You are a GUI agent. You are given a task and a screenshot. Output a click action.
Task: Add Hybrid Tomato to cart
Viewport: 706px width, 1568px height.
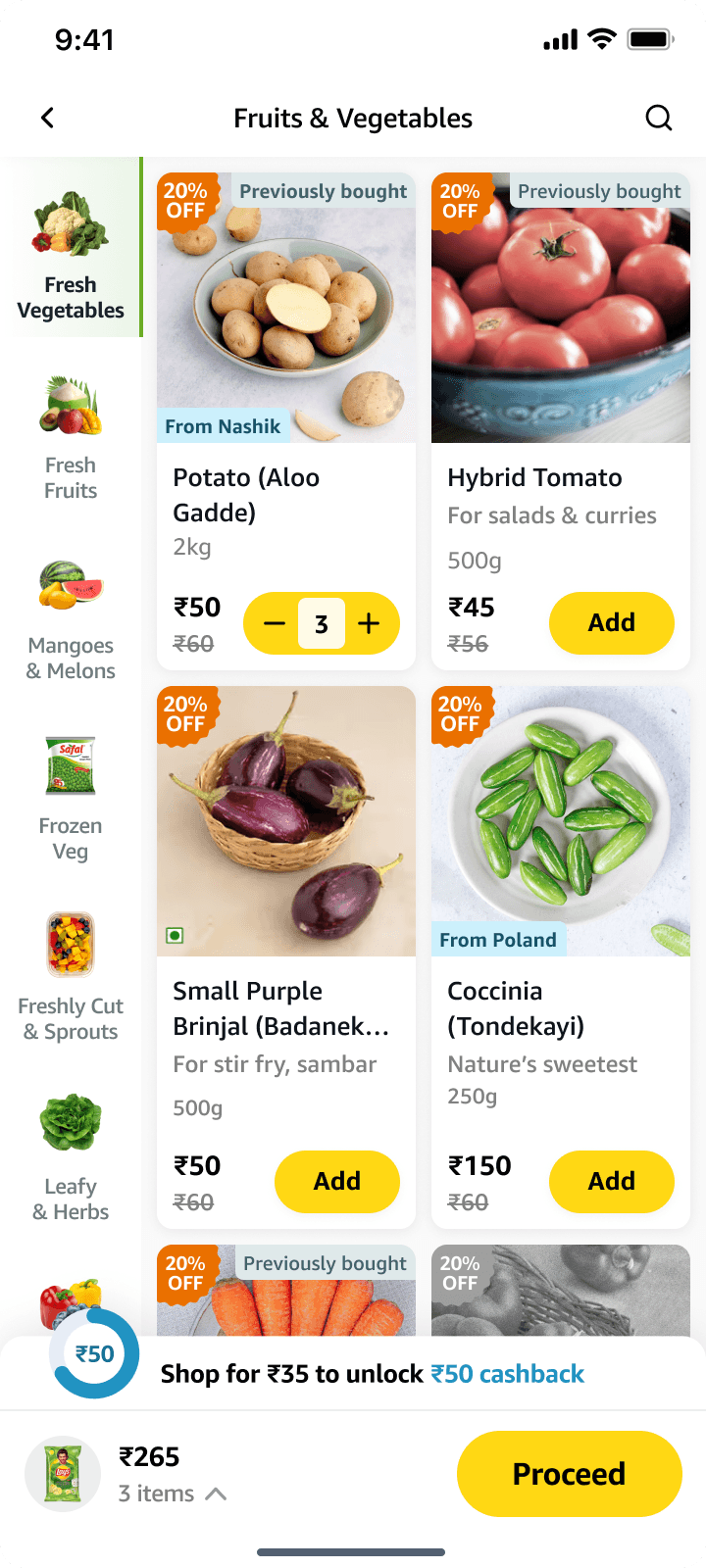(612, 623)
